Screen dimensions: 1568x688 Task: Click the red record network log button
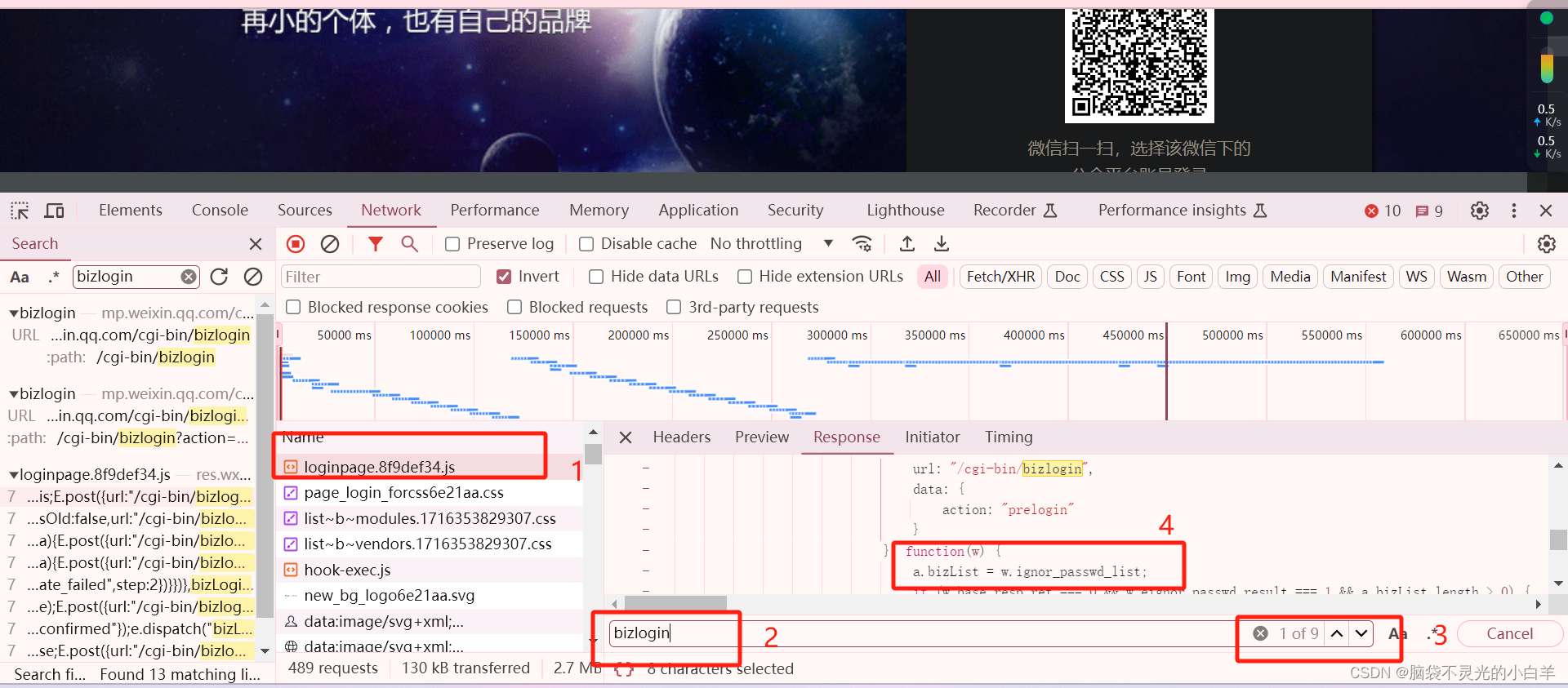(x=296, y=243)
